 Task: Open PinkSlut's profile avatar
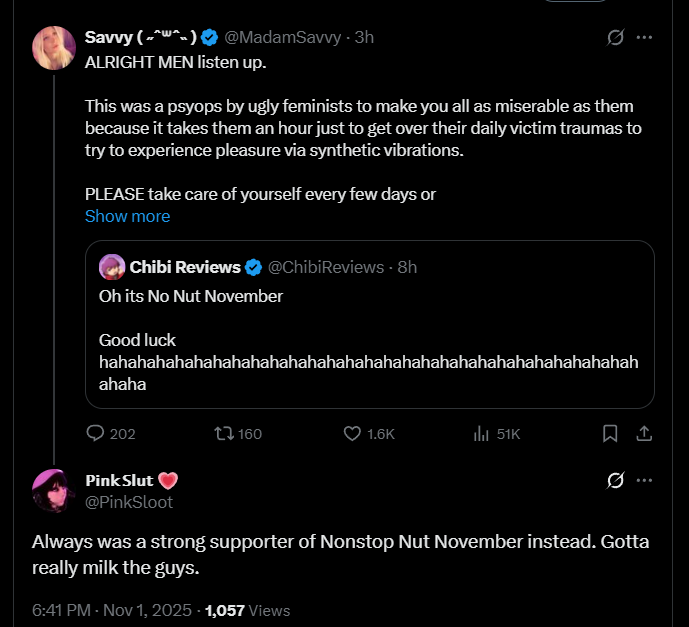[54, 491]
